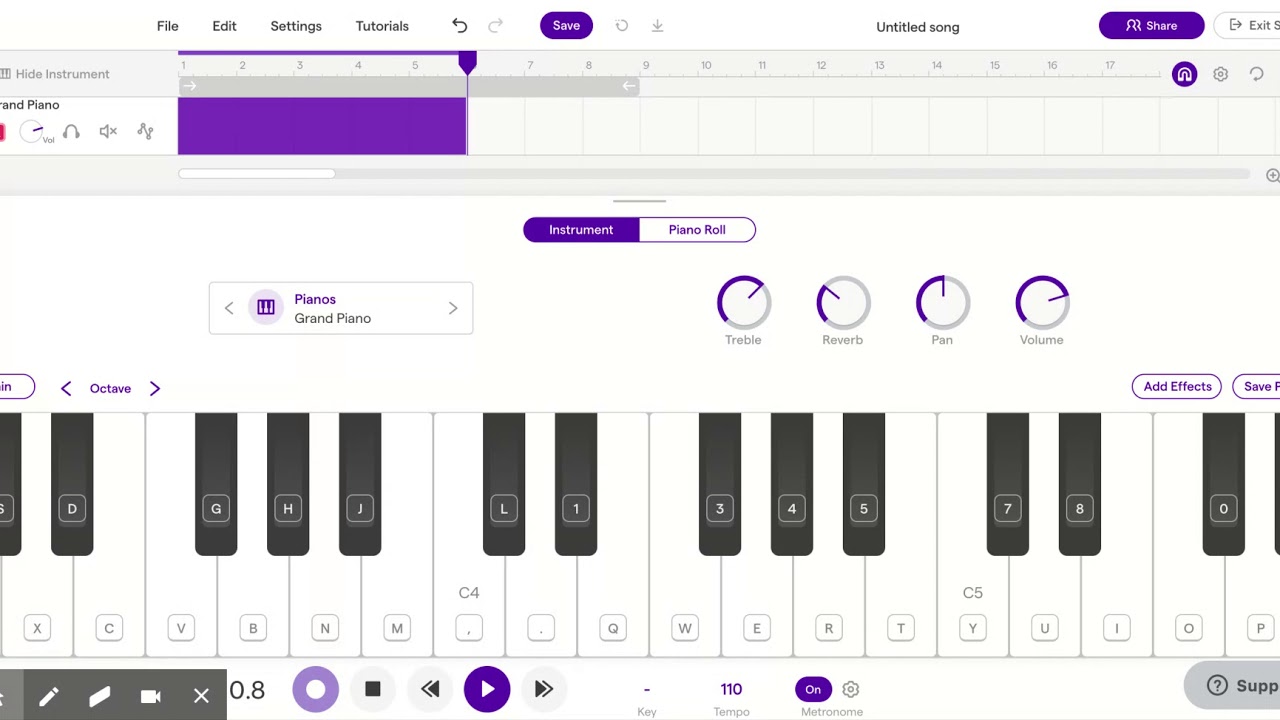Image resolution: width=1280 pixels, height=720 pixels.
Task: Click the Play button
Action: tap(487, 689)
